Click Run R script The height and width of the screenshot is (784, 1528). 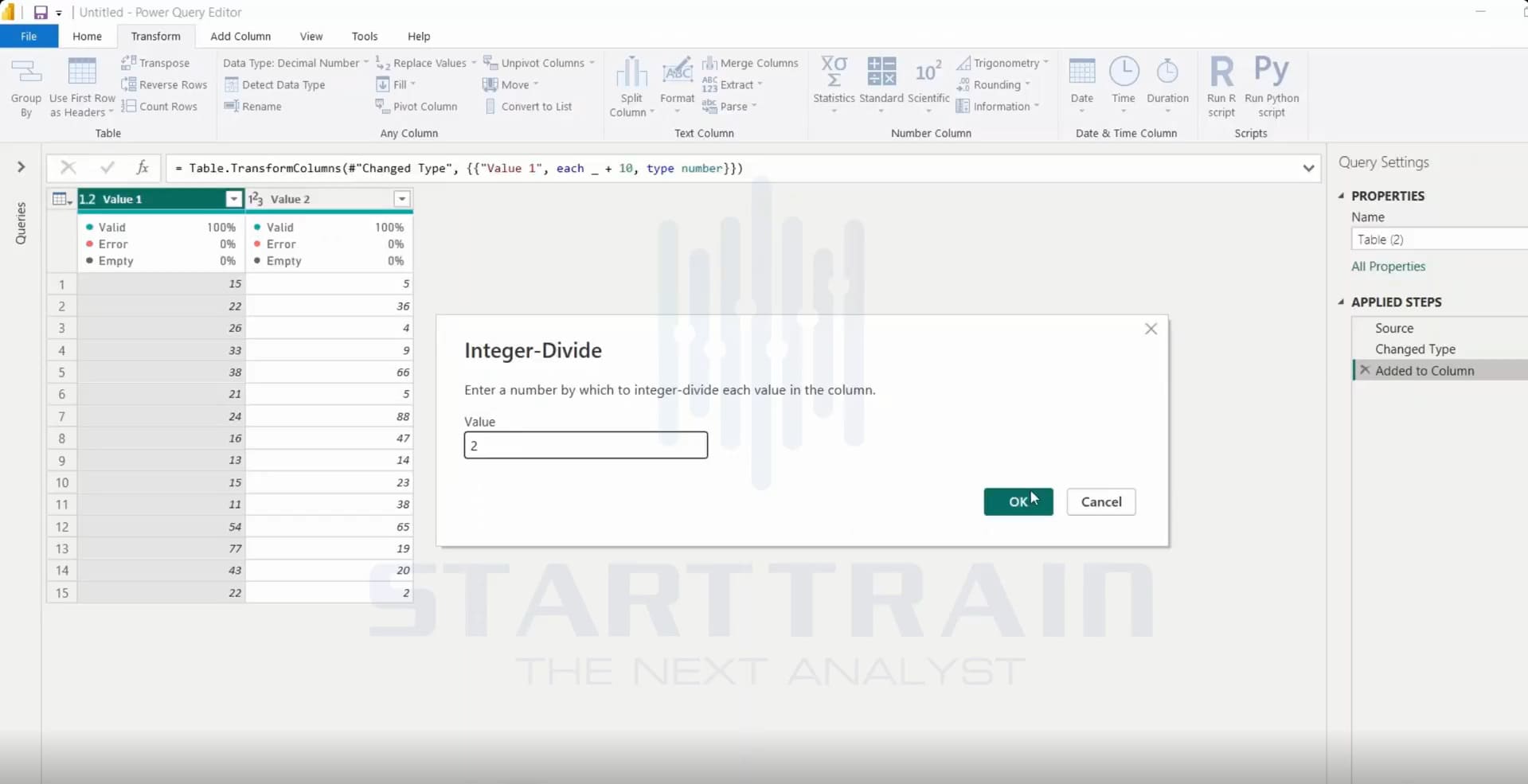pos(1221,88)
